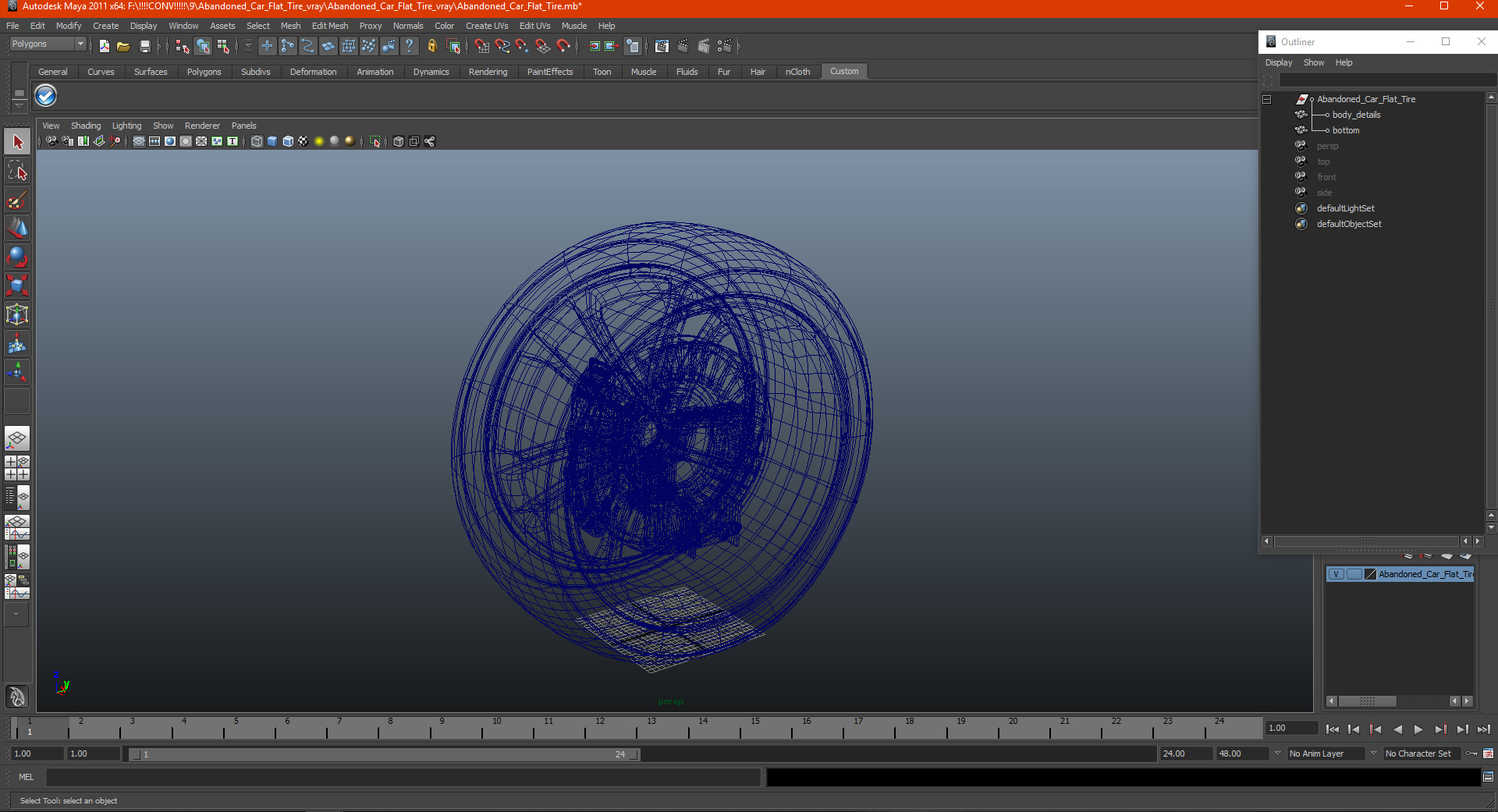Viewport: 1498px width, 812px height.
Task: Click the viewport Select Camera icon
Action: pos(51,141)
